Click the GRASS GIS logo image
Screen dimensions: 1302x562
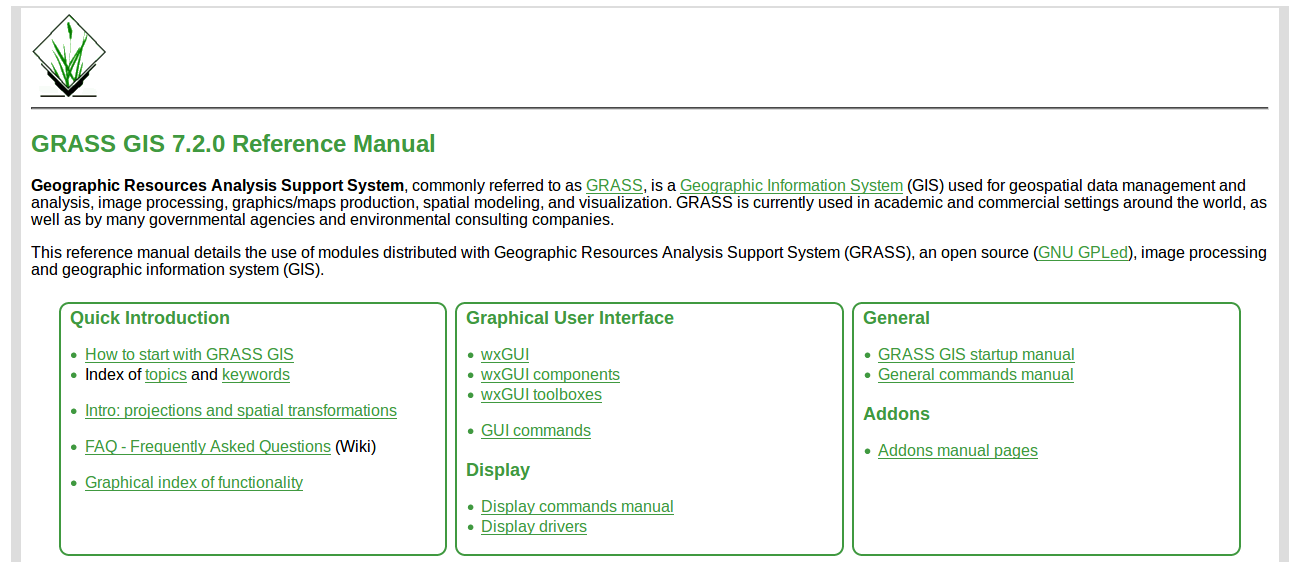(68, 55)
